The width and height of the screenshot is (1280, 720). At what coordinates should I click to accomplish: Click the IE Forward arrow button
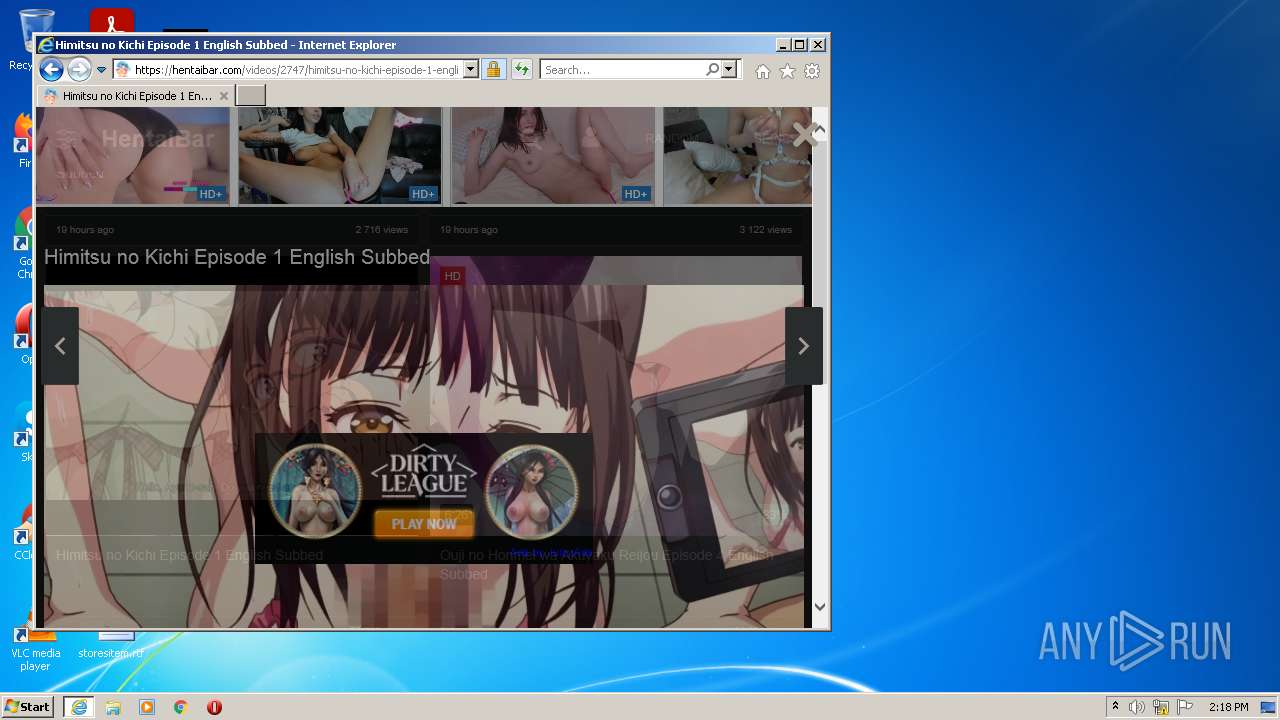(x=79, y=69)
